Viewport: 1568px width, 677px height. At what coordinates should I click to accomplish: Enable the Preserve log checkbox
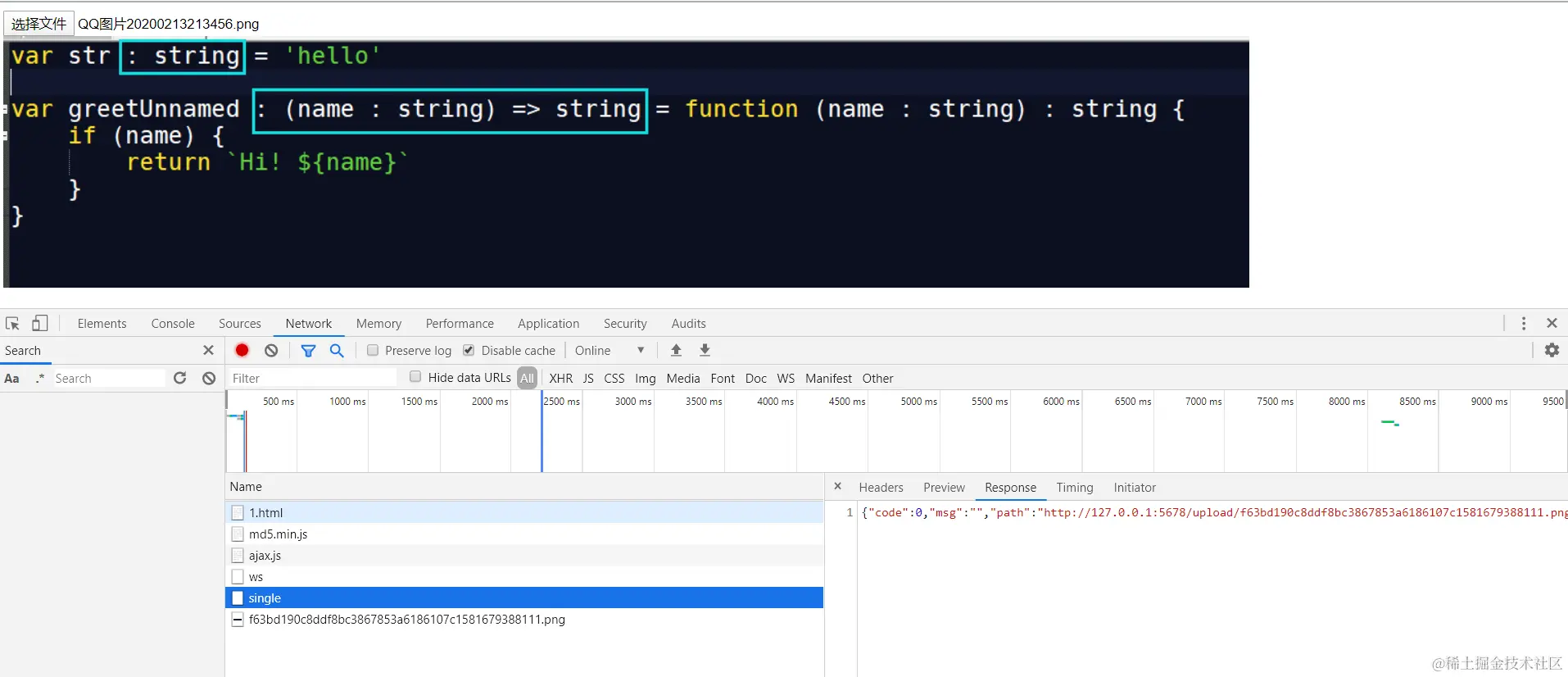tap(373, 350)
